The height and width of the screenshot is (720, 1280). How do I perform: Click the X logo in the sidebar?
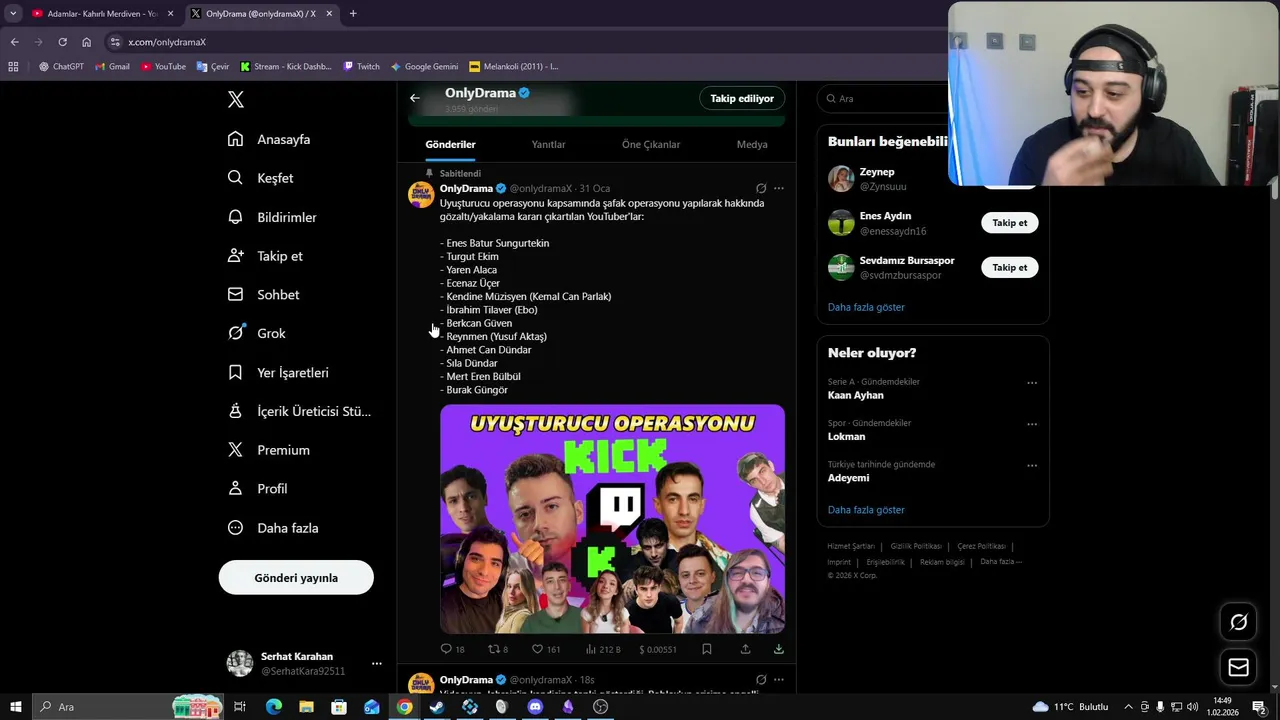236,99
